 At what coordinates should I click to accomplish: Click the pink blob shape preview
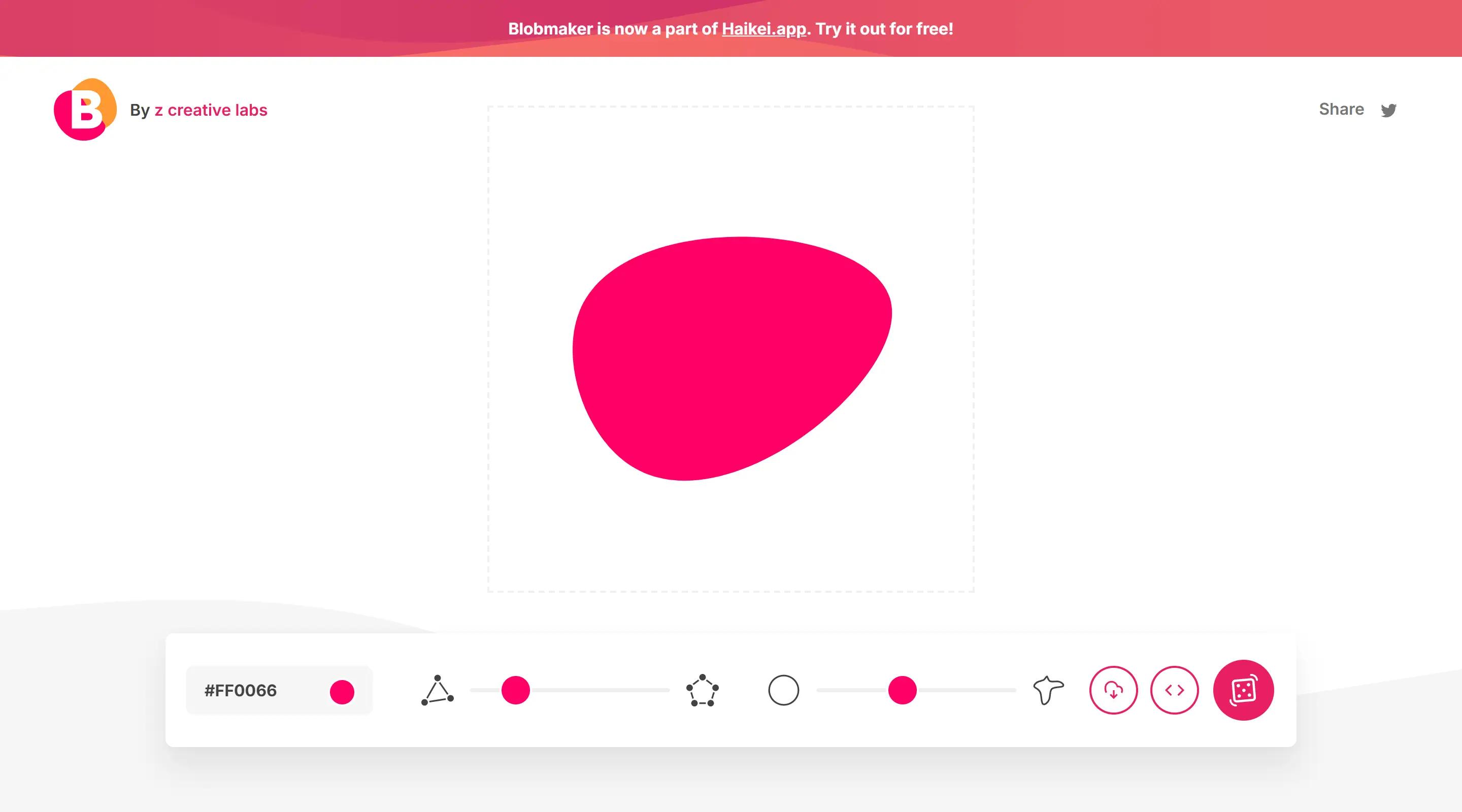coord(732,358)
